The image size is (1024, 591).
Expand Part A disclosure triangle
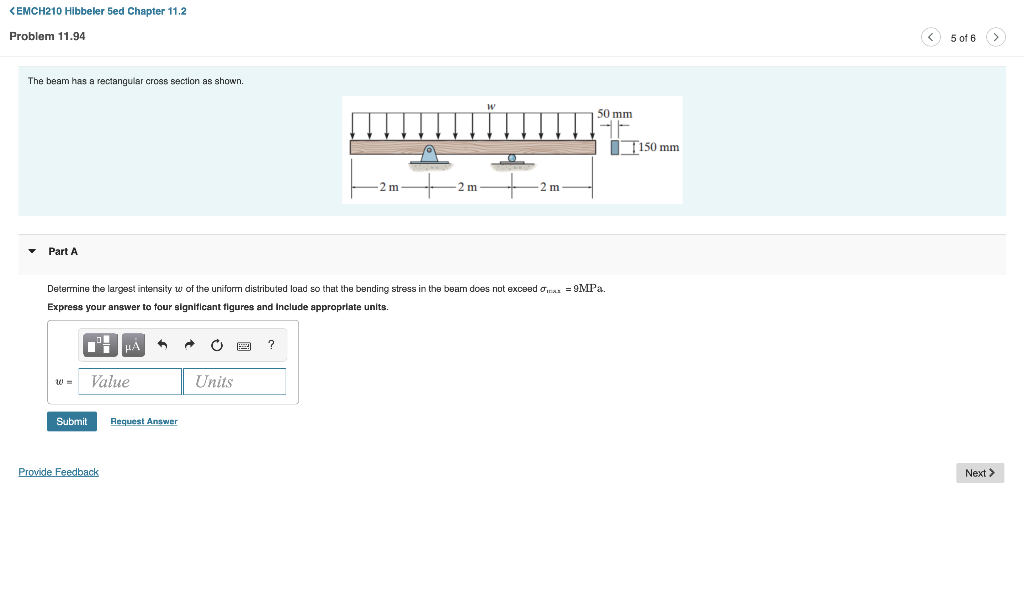coord(32,251)
